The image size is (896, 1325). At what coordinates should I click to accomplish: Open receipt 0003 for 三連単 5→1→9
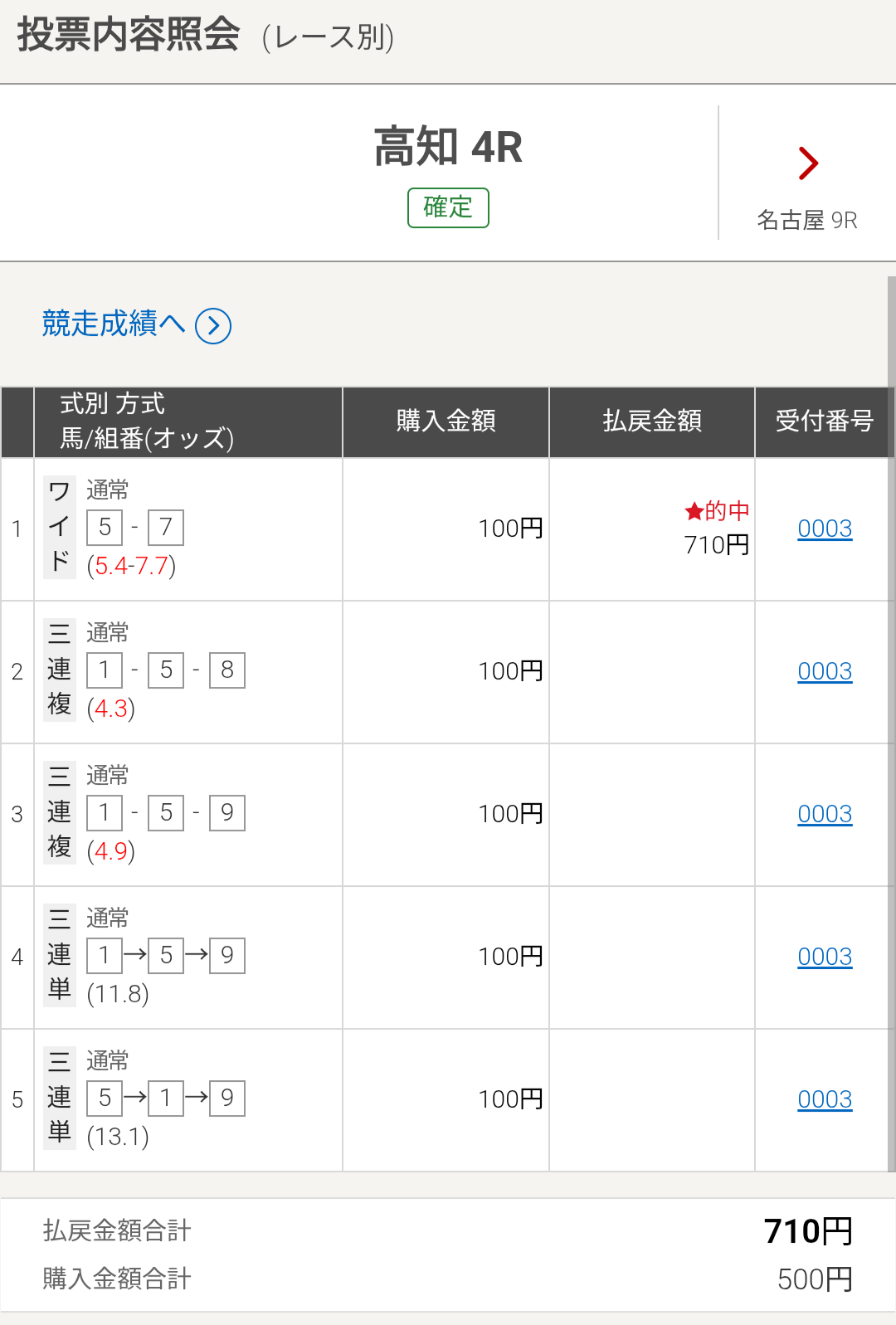[x=825, y=1099]
